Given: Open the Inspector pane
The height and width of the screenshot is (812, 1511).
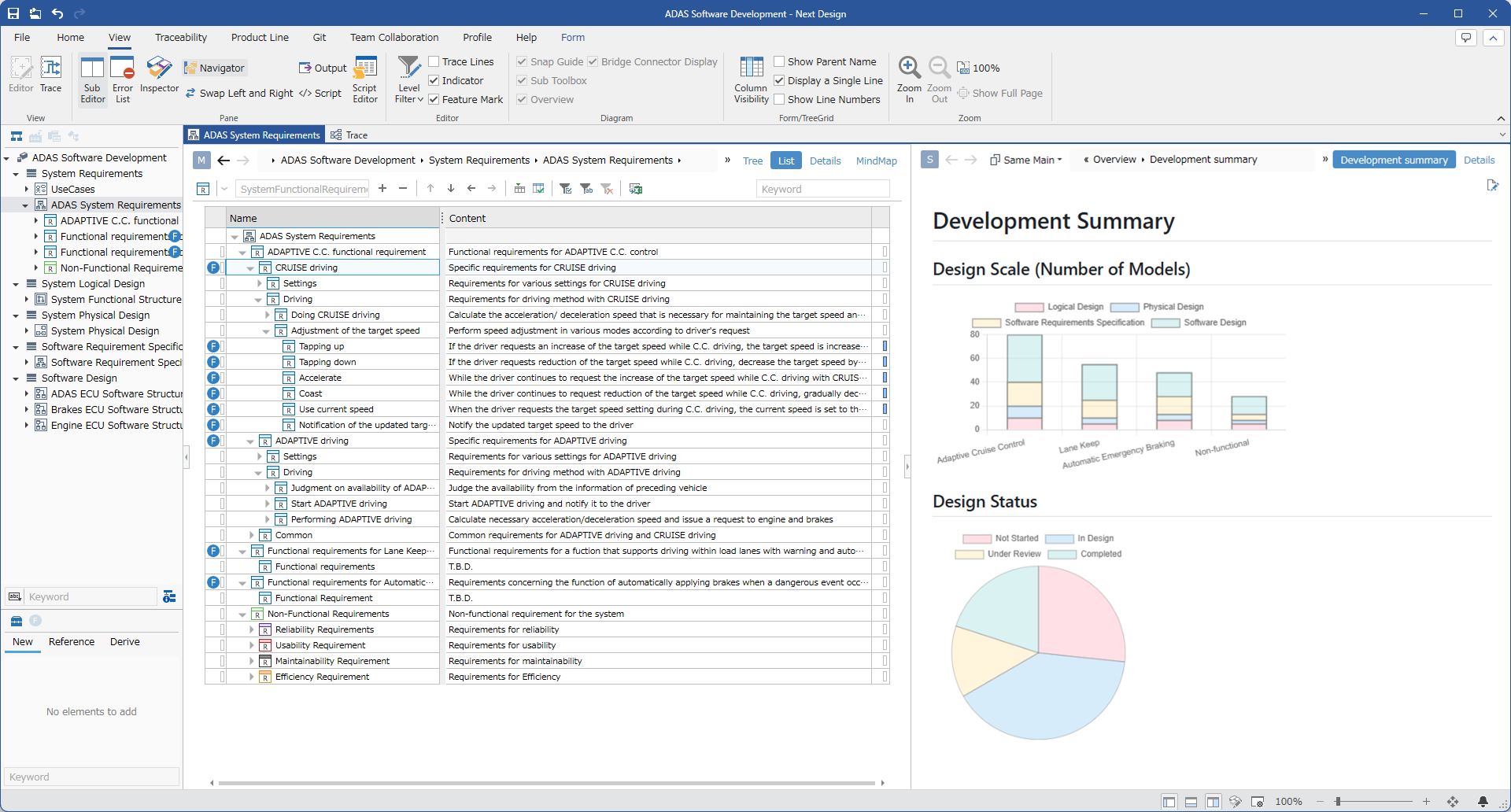Looking at the screenshot, I should pos(159,76).
